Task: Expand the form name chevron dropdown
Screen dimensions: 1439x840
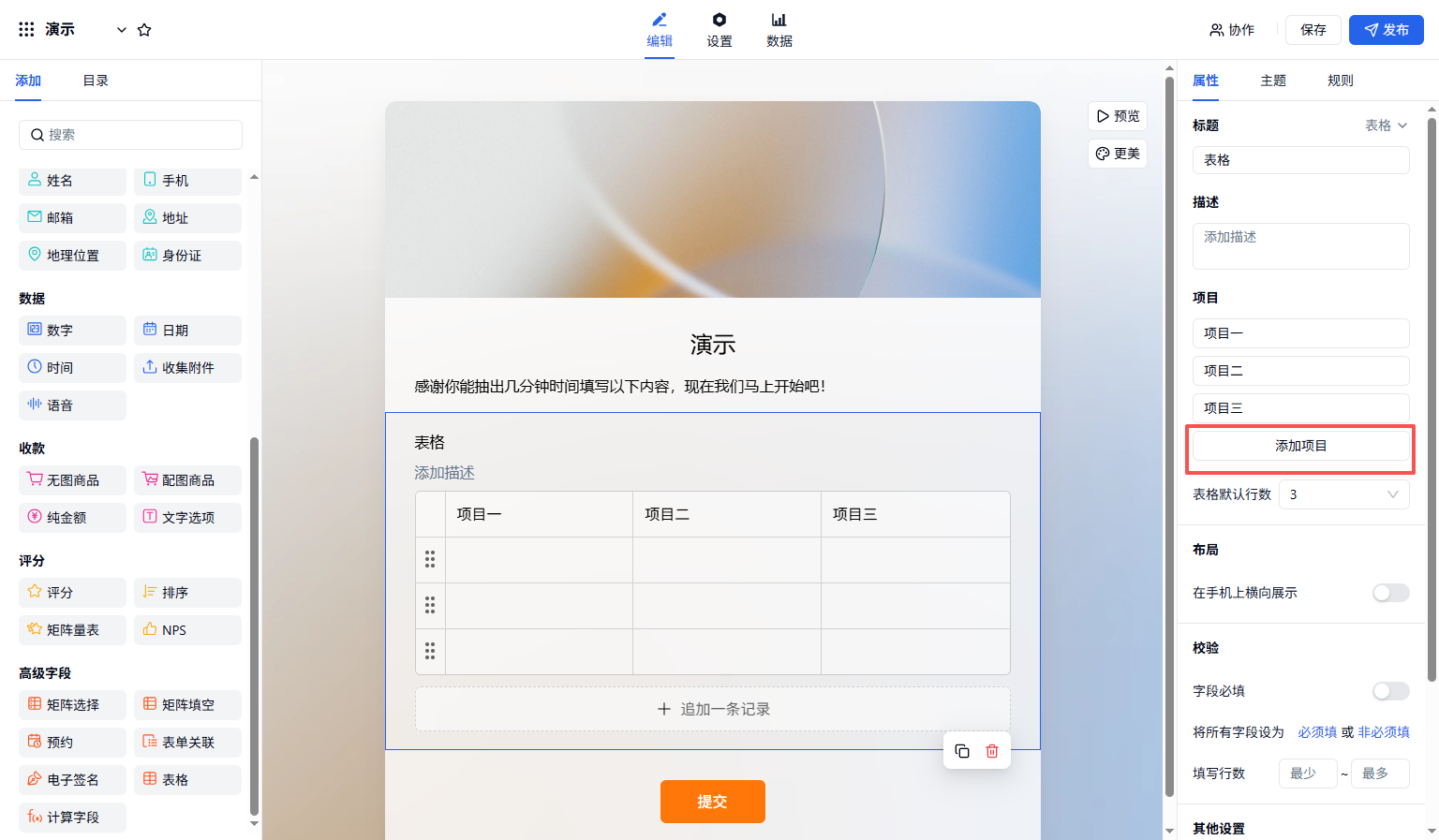Action: pos(121,30)
